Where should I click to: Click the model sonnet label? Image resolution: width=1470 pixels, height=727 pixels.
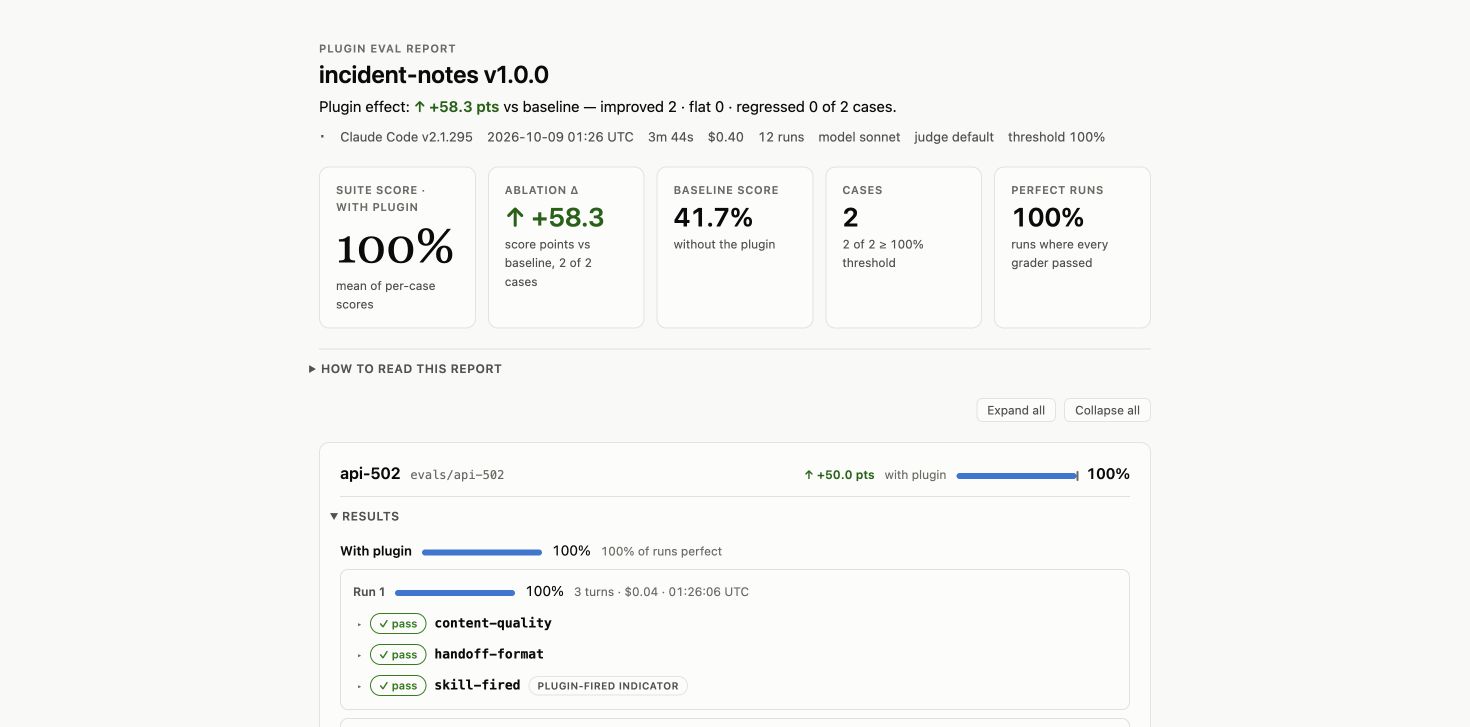coord(859,137)
